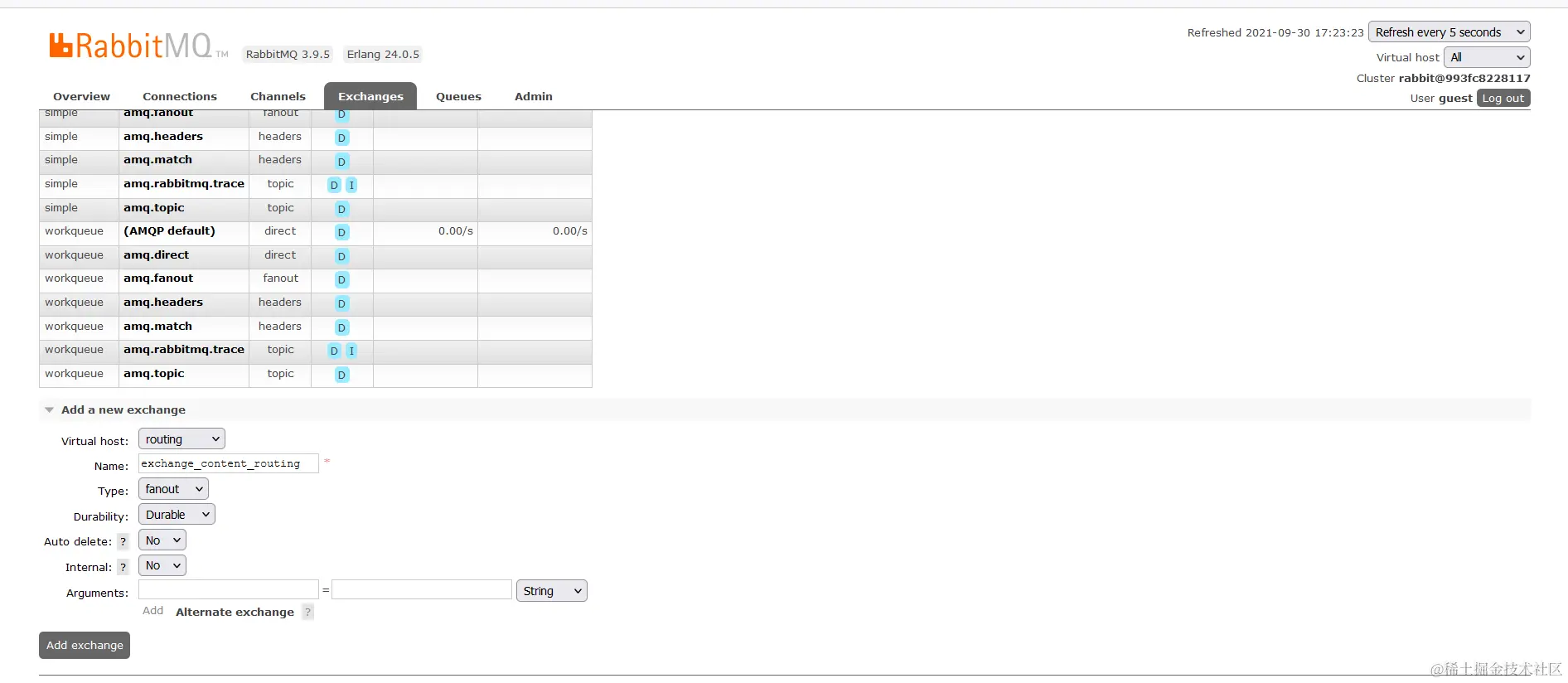Open the top Virtual host All dropdown
This screenshot has height=683, width=1568.
1487,57
